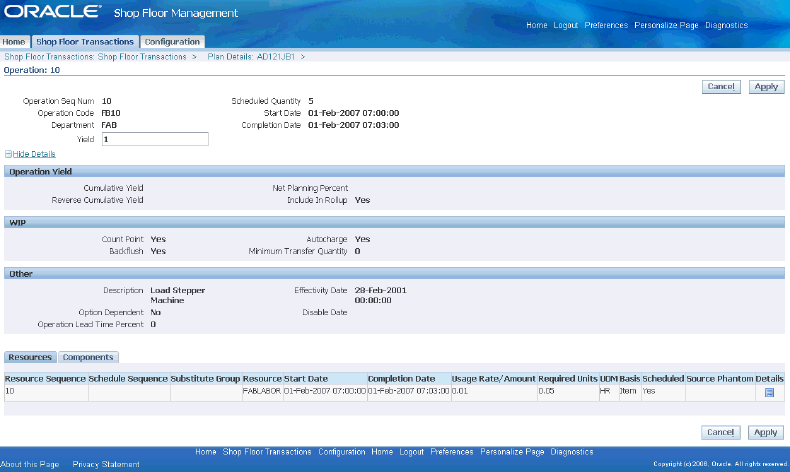Open About this Page link
Viewport: 790px width, 472px height.
tap(30, 464)
